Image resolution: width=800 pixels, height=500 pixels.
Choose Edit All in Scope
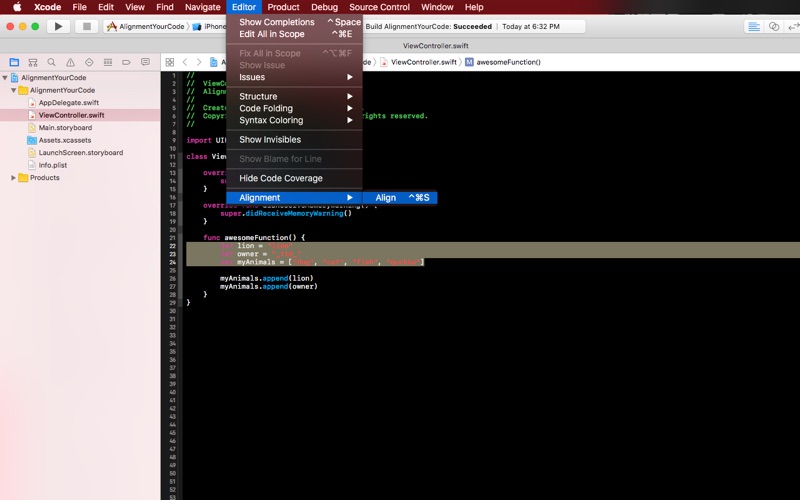(294, 34)
